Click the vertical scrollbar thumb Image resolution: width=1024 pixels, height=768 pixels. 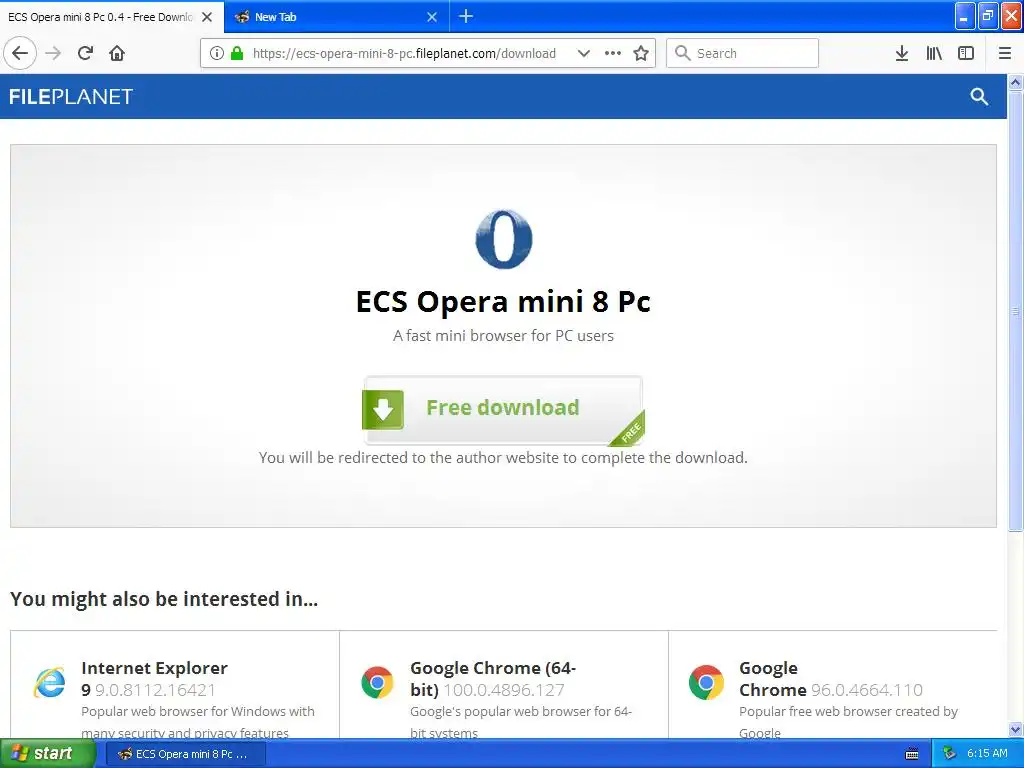point(1016,311)
